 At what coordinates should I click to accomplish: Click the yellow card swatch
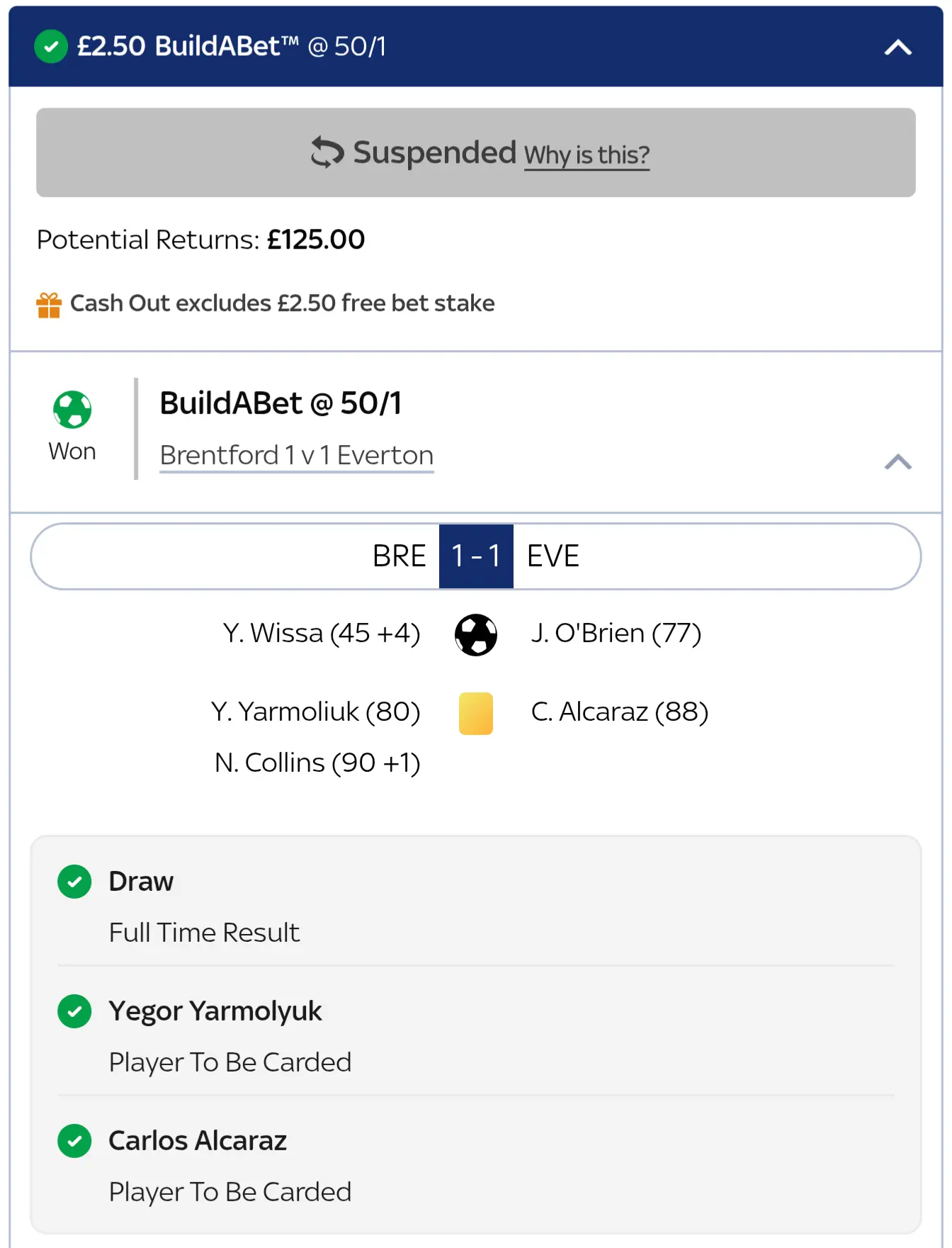(476, 713)
